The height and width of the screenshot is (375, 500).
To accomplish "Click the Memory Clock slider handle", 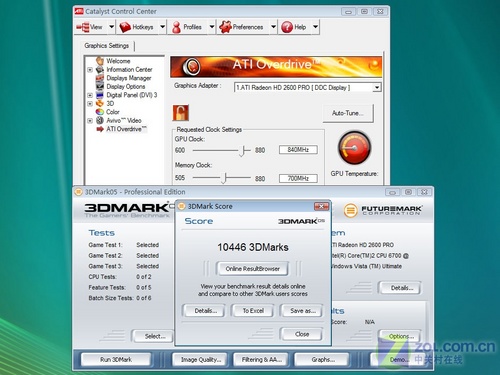I will (225, 178).
